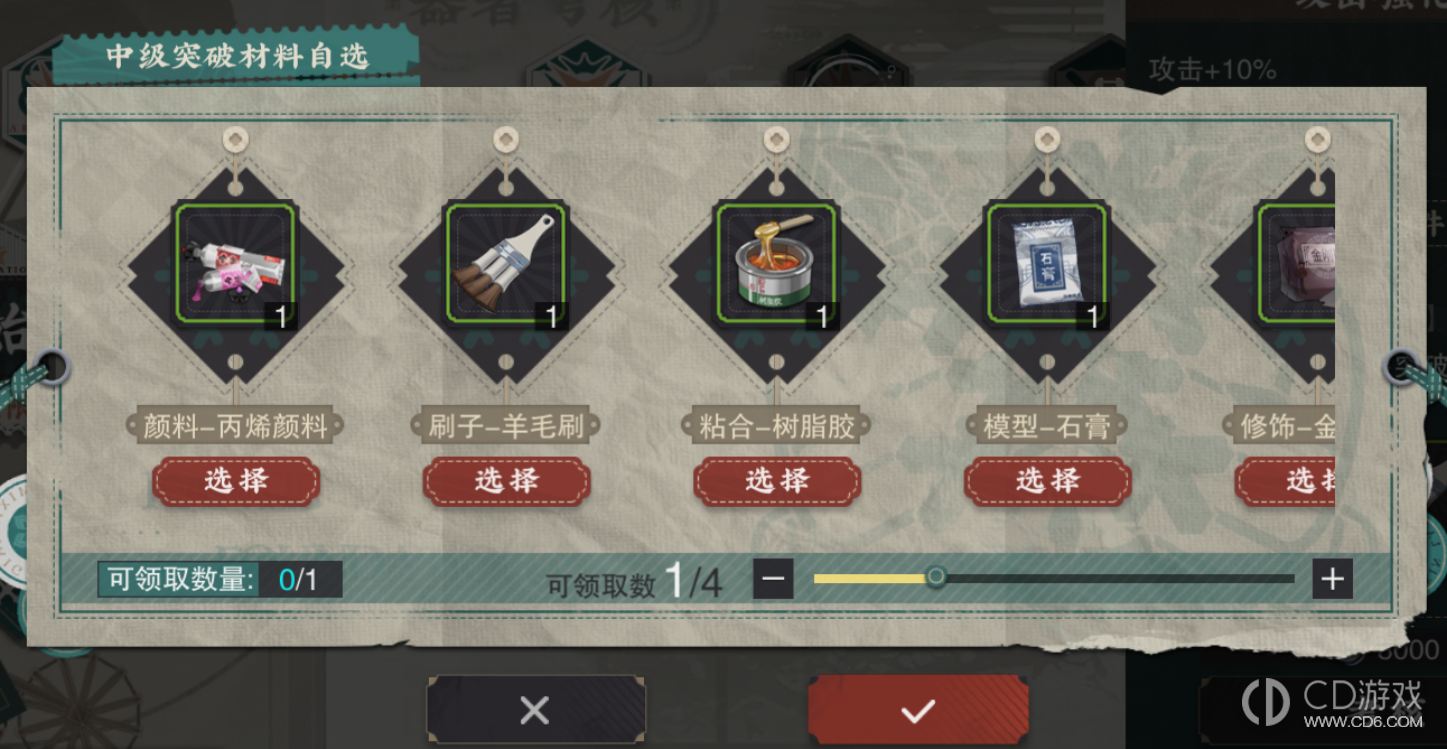Click the 颜料-丙烯颜料 name label

coord(236,427)
